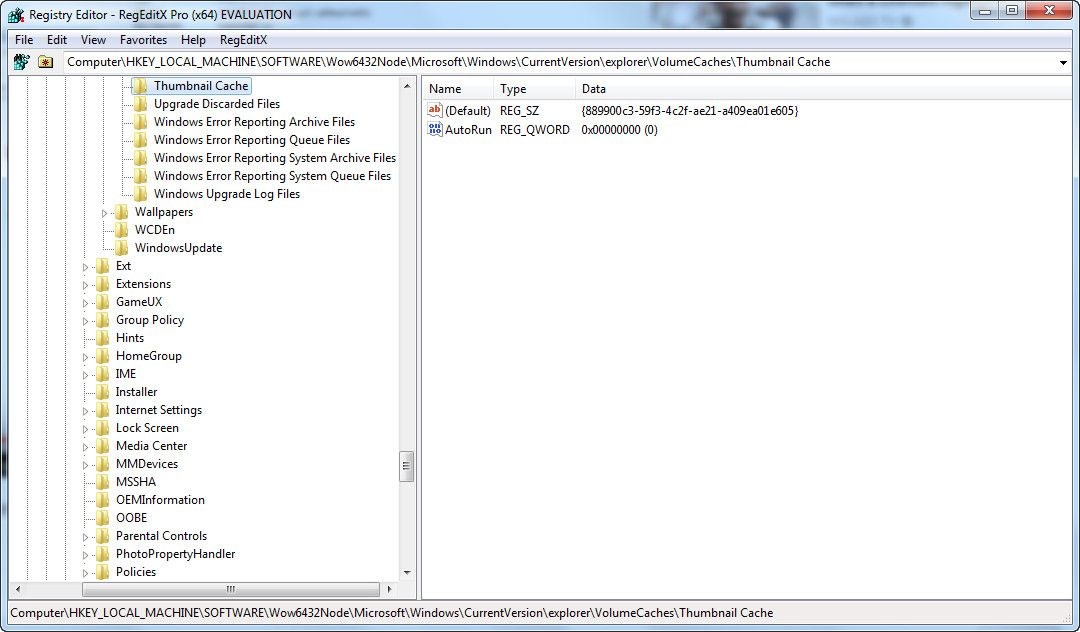Click inside the registry path address bar
This screenshot has height=632, width=1080.
(x=500, y=61)
